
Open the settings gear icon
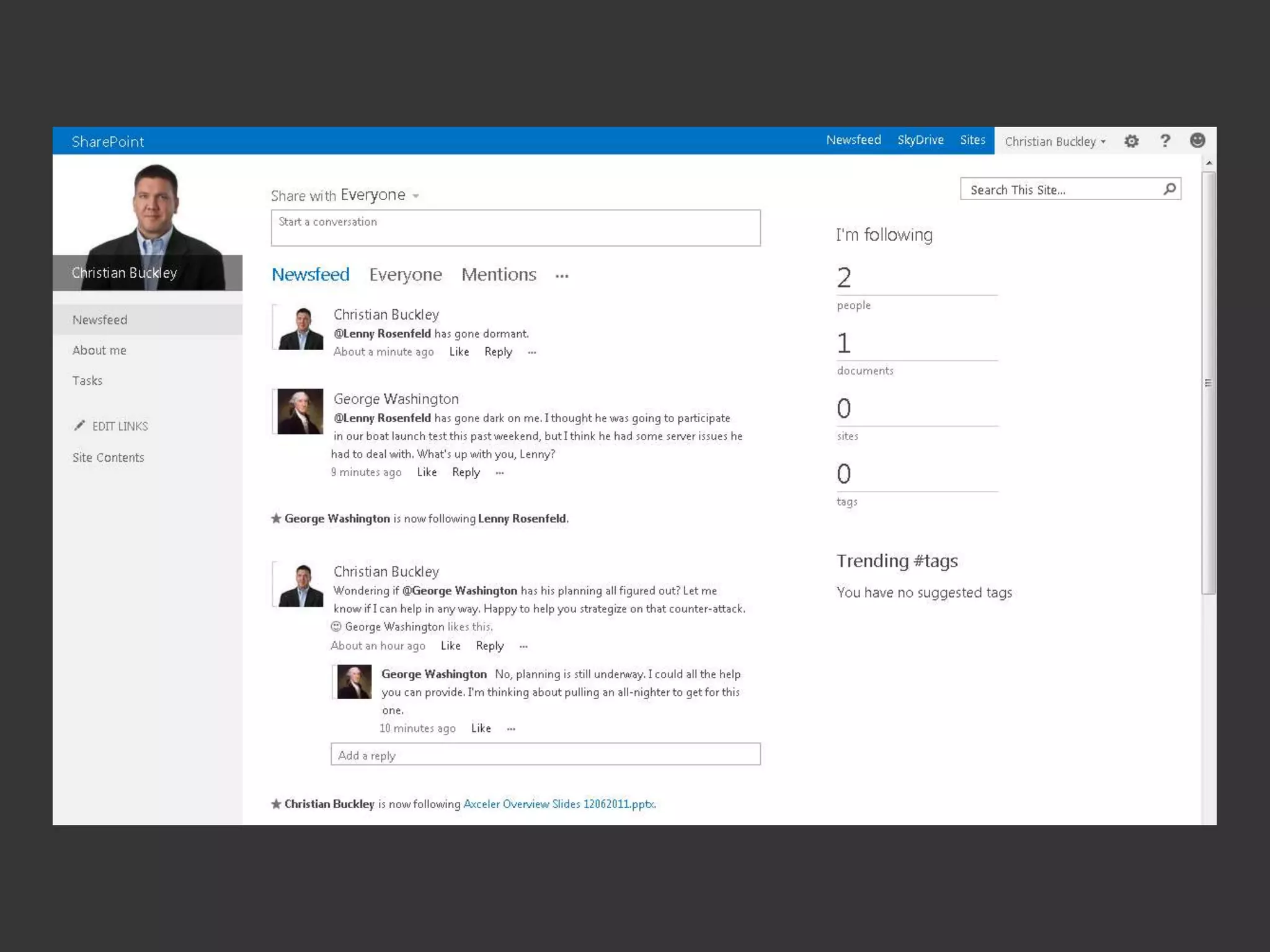coord(1131,141)
